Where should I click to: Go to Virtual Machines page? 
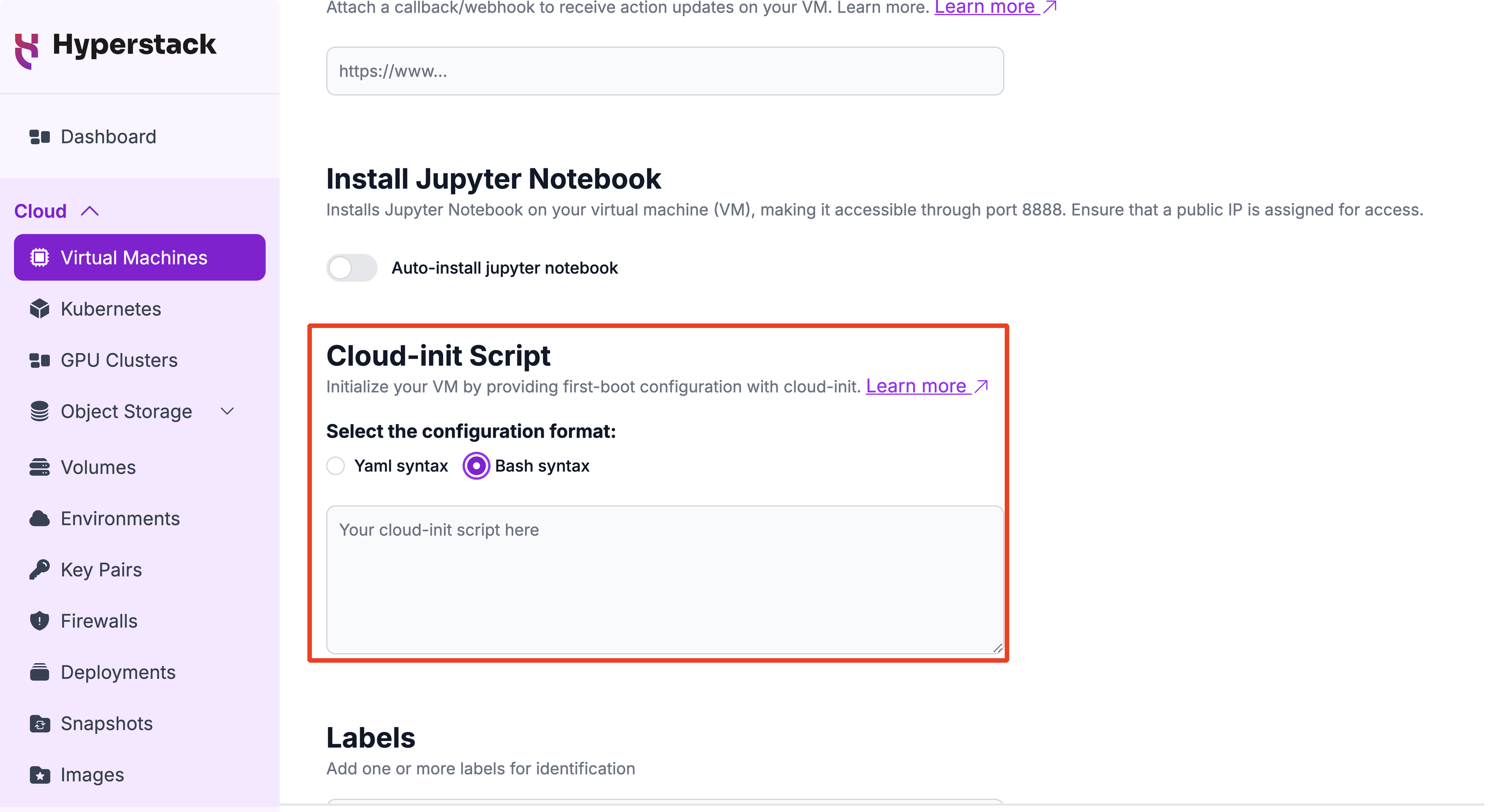[140, 257]
